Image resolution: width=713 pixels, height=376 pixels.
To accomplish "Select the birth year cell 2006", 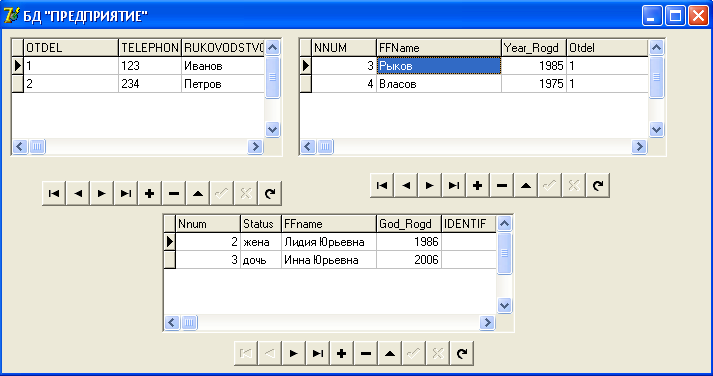I will (409, 260).
